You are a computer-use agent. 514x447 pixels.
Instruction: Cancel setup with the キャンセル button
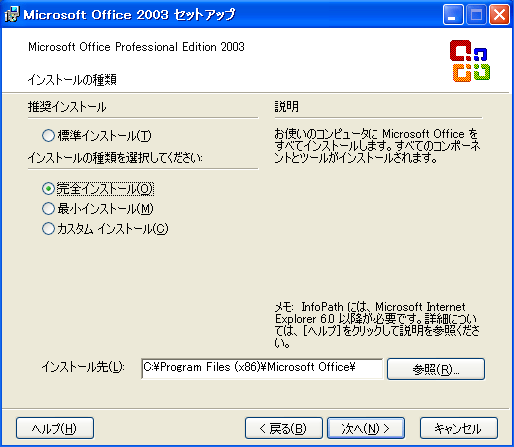coord(459,428)
